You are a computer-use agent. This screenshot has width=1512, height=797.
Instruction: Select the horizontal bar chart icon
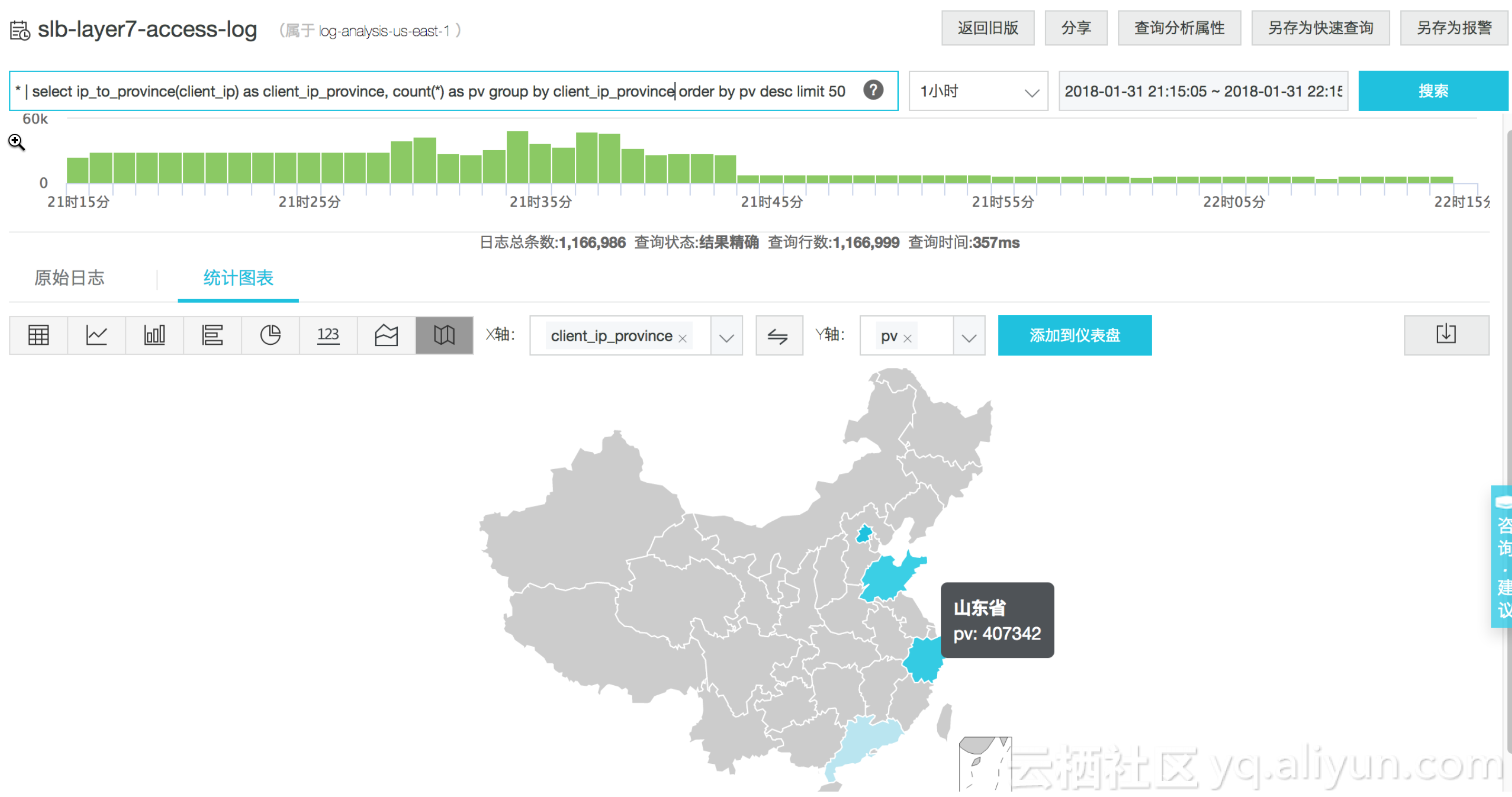coord(212,335)
